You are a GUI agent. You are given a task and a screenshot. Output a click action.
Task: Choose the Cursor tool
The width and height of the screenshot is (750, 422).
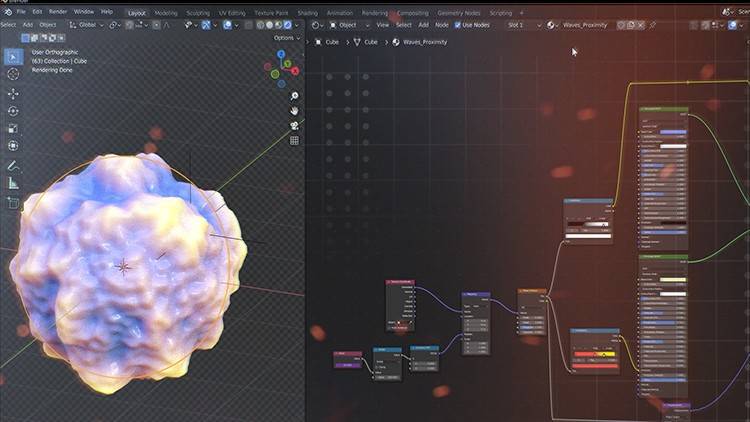tap(13, 74)
